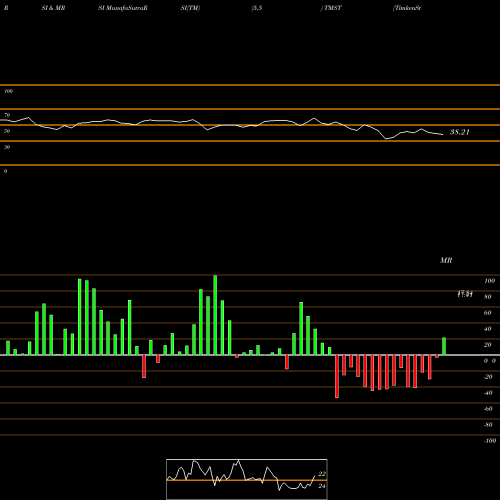Screen dimensions: 500x500
Task: Click the 'MR' panel title
Action: click(446, 260)
